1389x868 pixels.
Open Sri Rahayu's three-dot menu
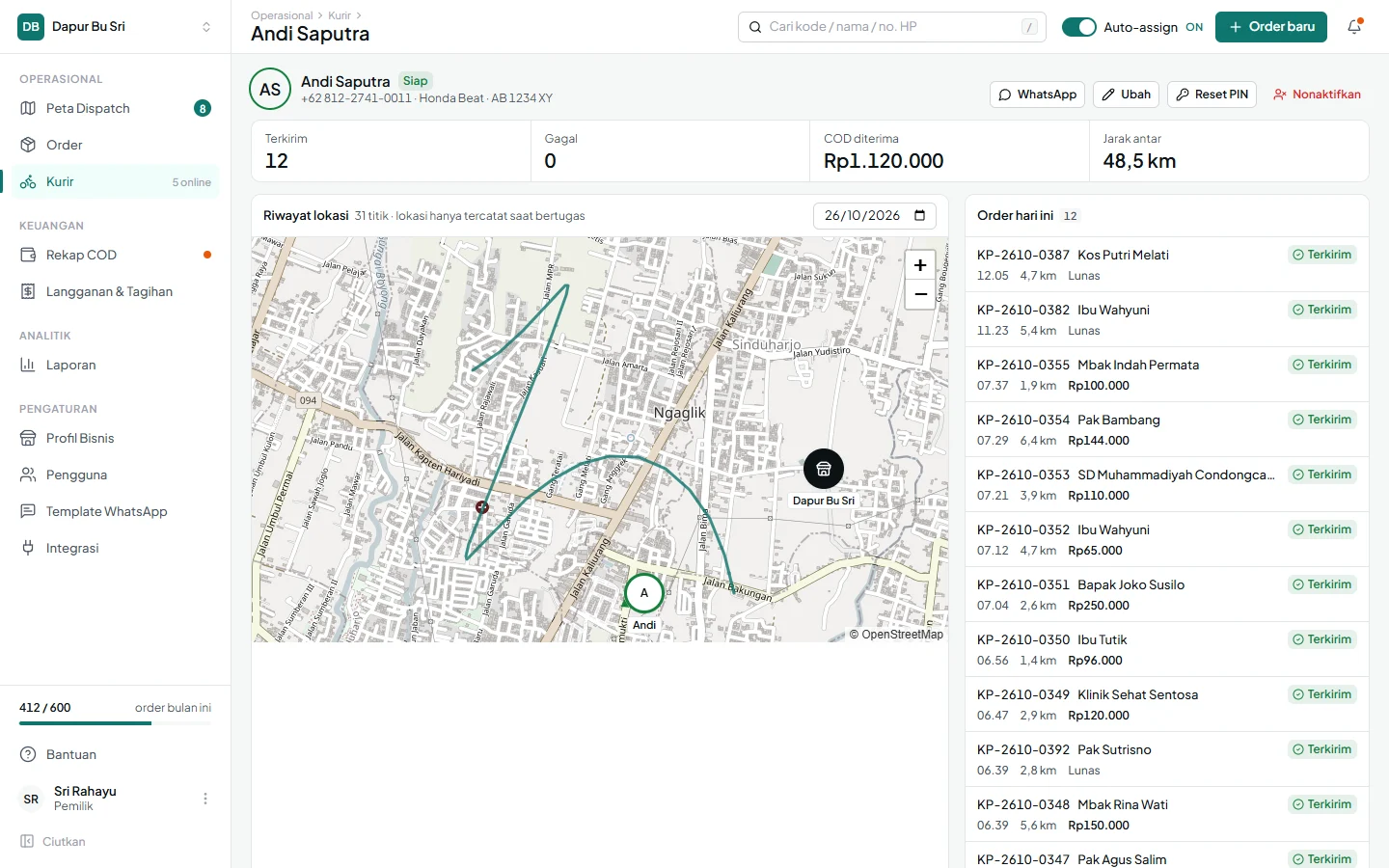point(205,799)
